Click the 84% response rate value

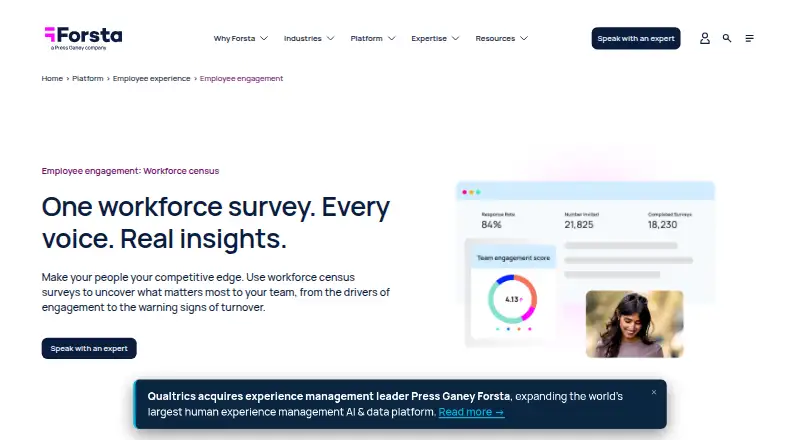491,225
